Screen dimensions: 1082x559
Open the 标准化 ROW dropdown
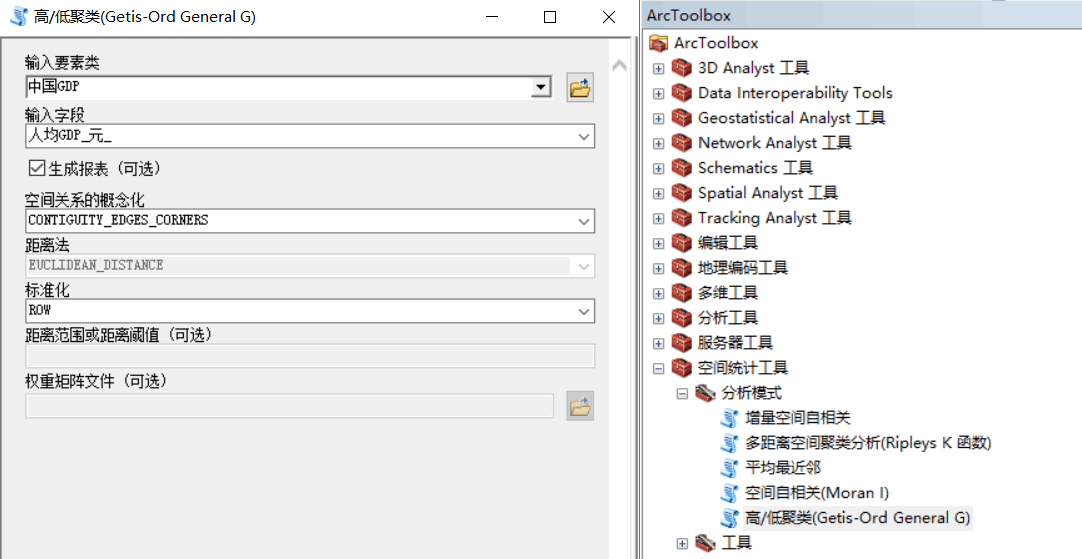click(x=584, y=311)
